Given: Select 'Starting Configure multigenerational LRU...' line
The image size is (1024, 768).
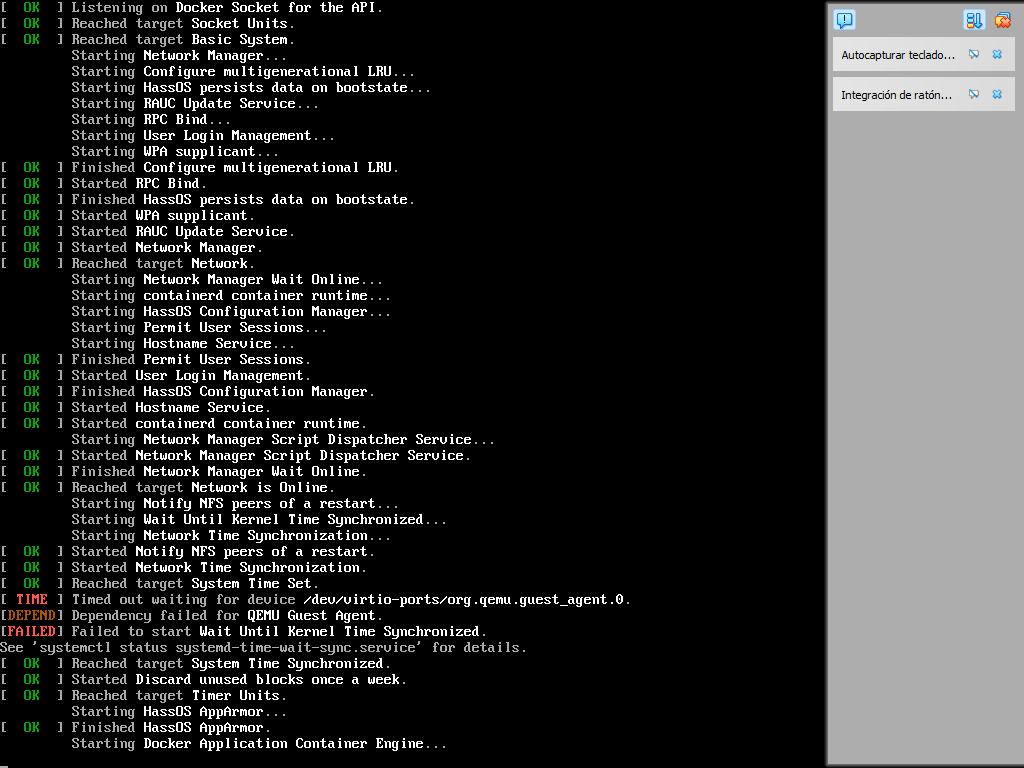Looking at the screenshot, I should click(x=243, y=72).
